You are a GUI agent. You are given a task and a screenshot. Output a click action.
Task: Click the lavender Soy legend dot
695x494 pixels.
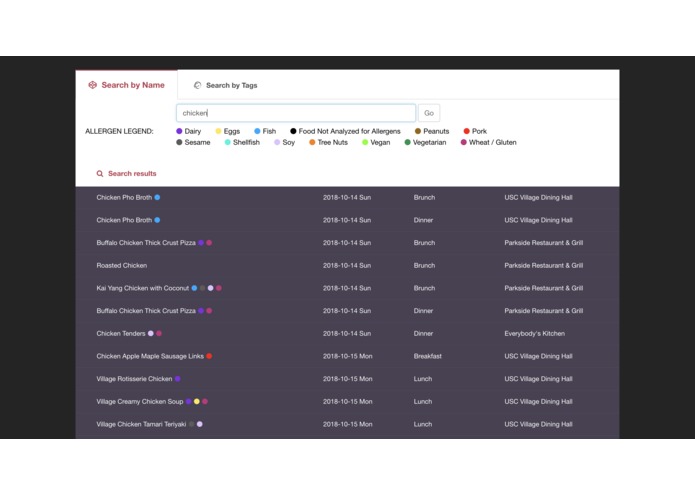(x=277, y=142)
